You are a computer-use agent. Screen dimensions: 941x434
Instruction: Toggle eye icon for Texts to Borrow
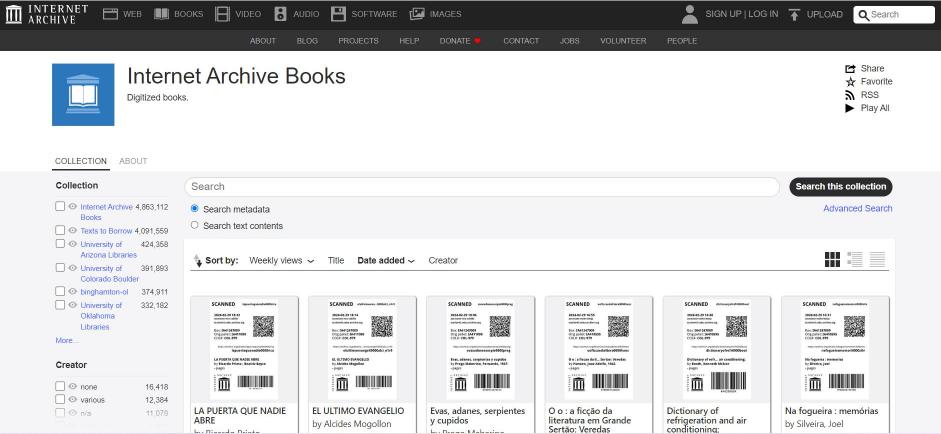(x=73, y=231)
